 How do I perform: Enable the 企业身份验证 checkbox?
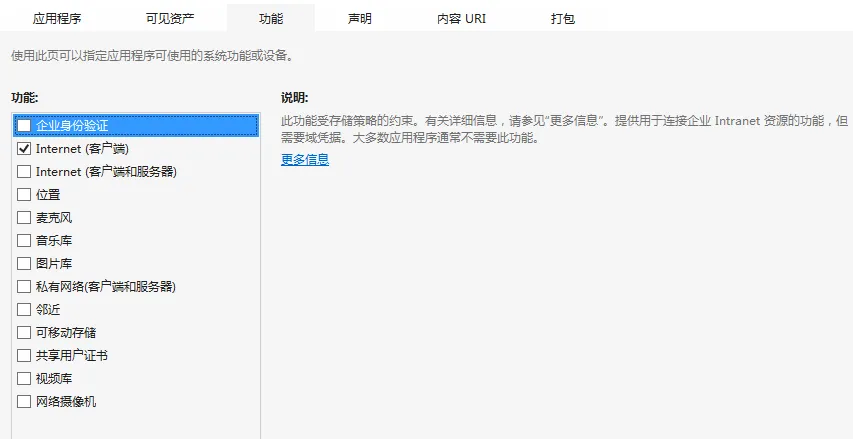[x=24, y=126]
